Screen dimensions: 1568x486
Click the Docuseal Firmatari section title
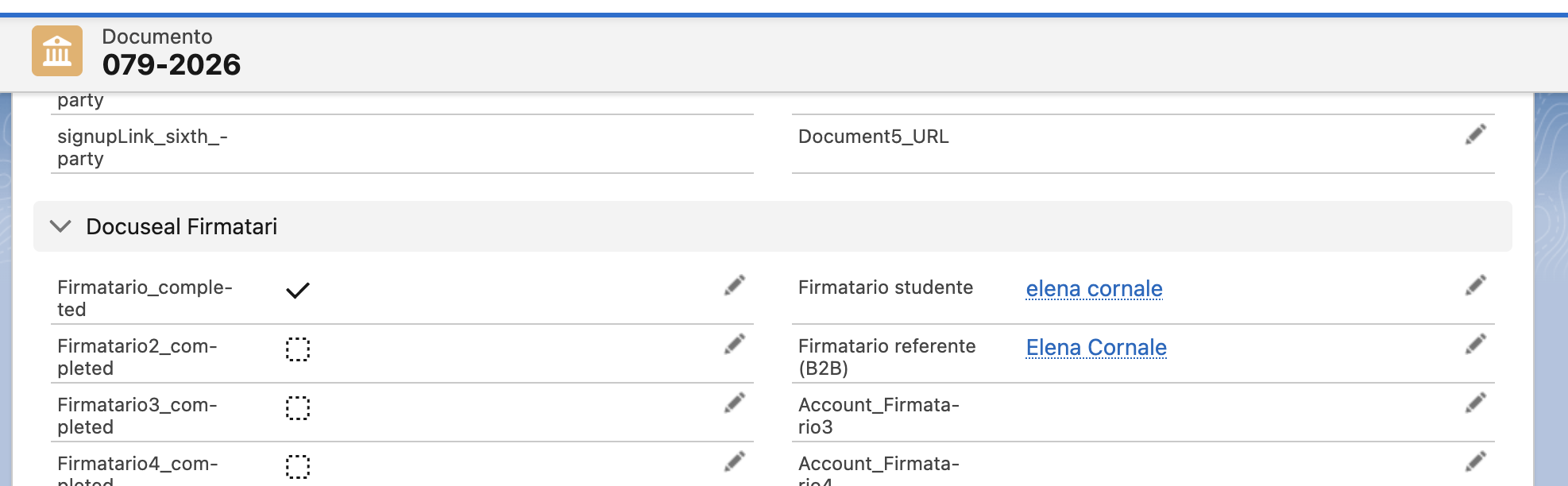pyautogui.click(x=181, y=227)
